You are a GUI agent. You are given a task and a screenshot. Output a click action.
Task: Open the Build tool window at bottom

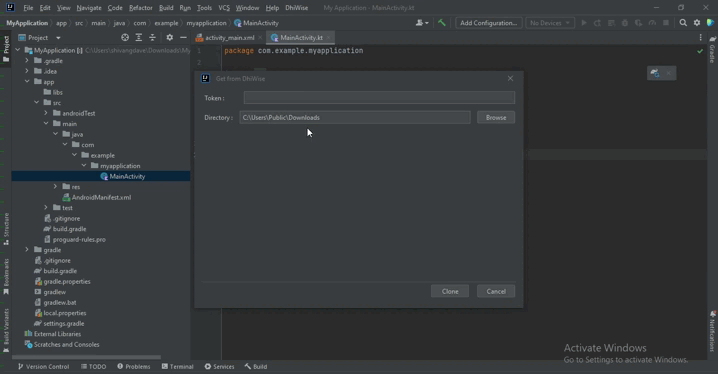256,367
